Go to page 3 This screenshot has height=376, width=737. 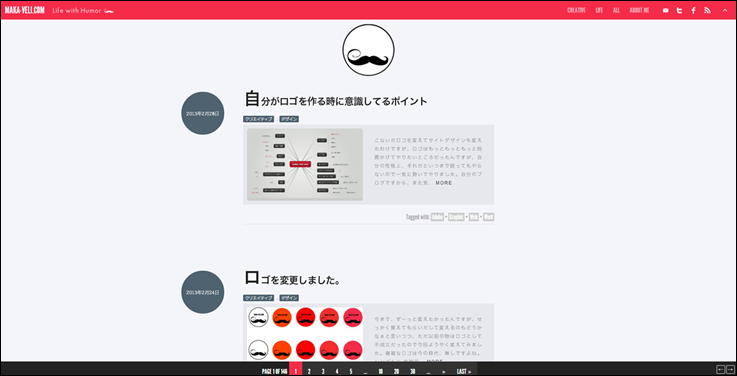[x=323, y=371]
